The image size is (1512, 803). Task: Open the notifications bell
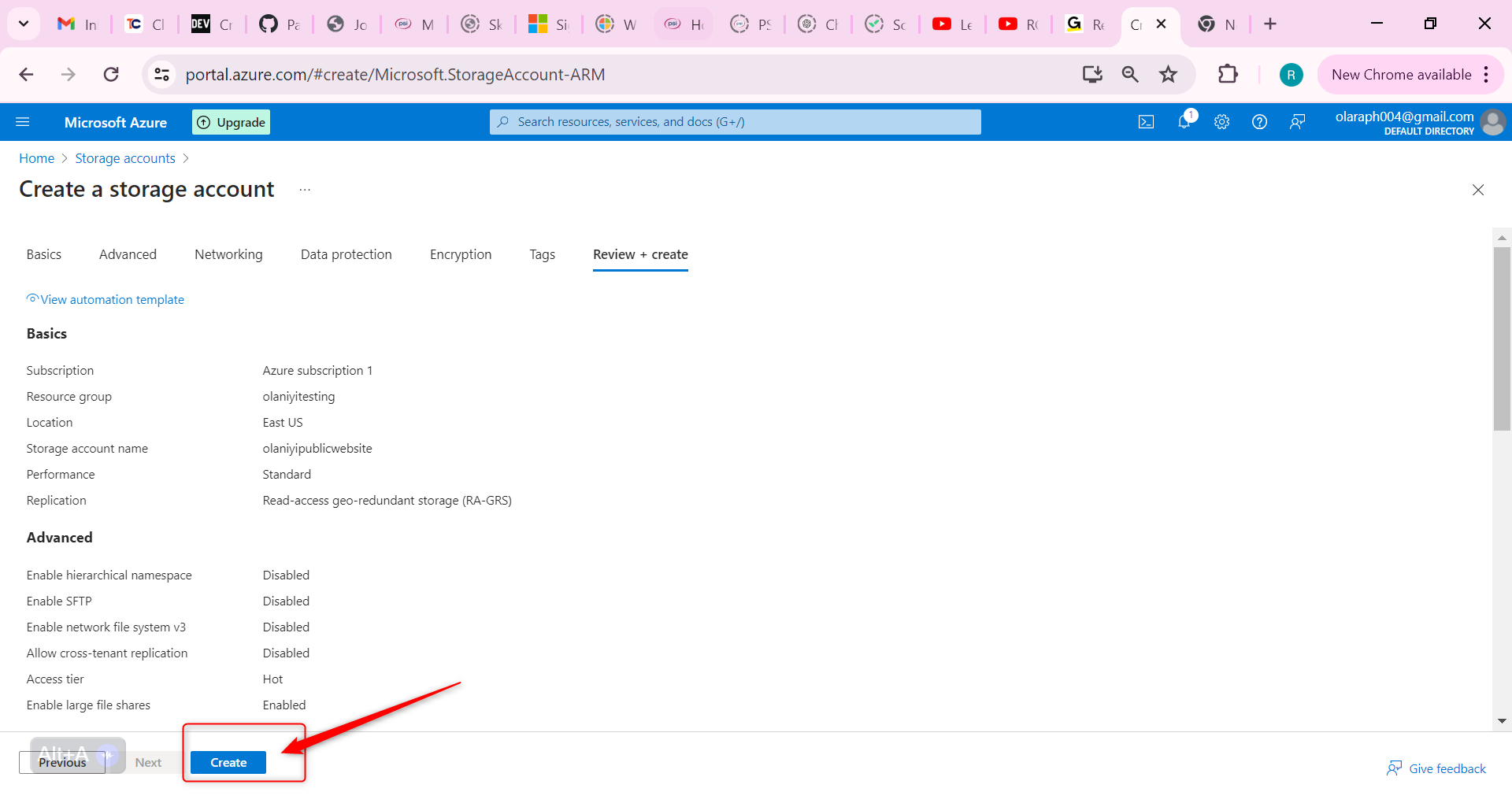[1184, 122]
